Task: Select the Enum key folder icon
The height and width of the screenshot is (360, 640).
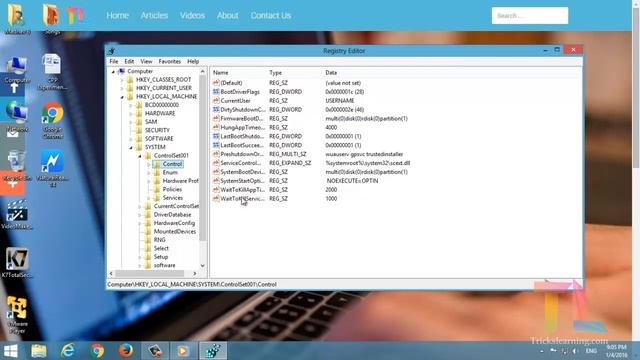Action: pos(157,173)
